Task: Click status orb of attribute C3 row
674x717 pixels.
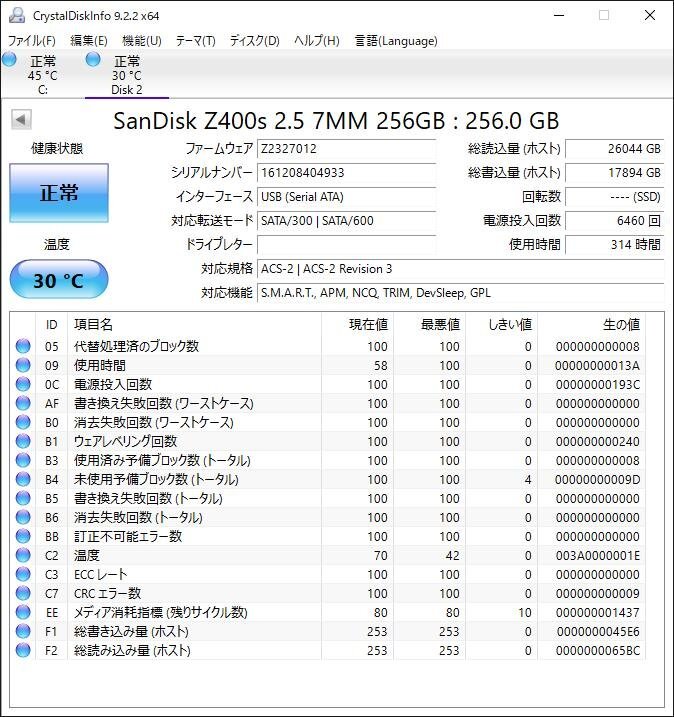Action: click(23, 574)
